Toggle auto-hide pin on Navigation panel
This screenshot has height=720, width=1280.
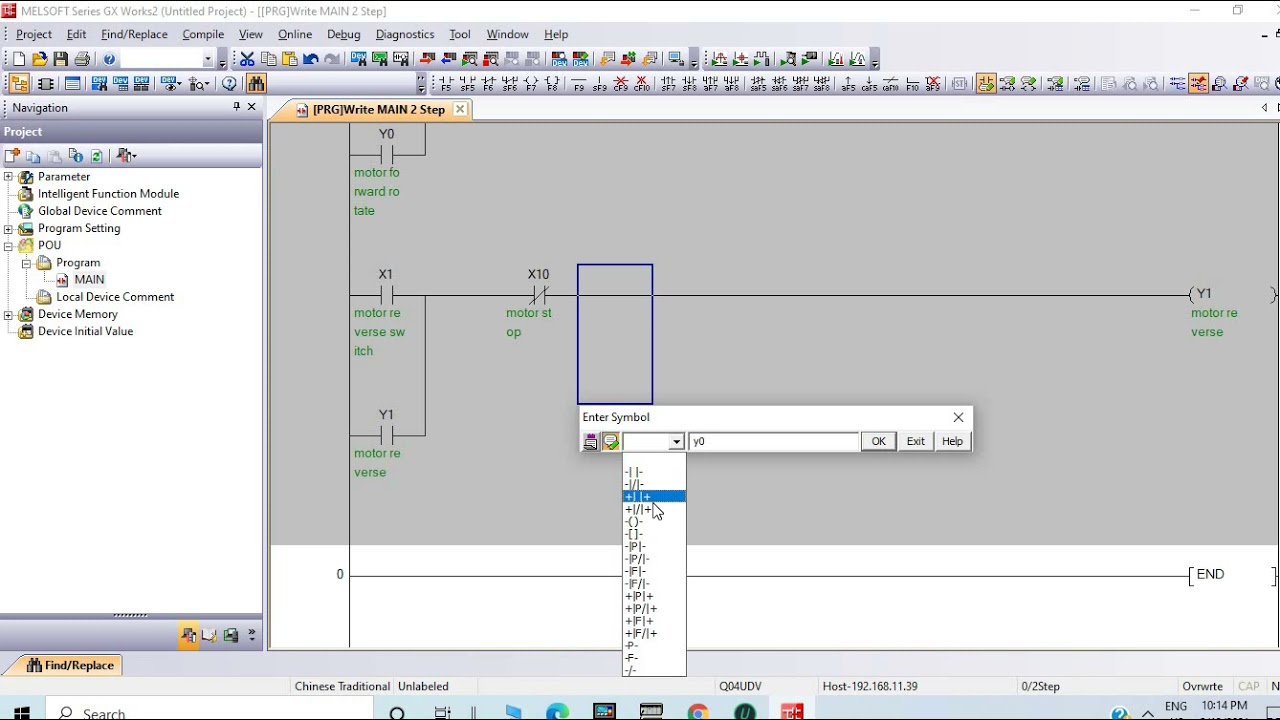[237, 107]
